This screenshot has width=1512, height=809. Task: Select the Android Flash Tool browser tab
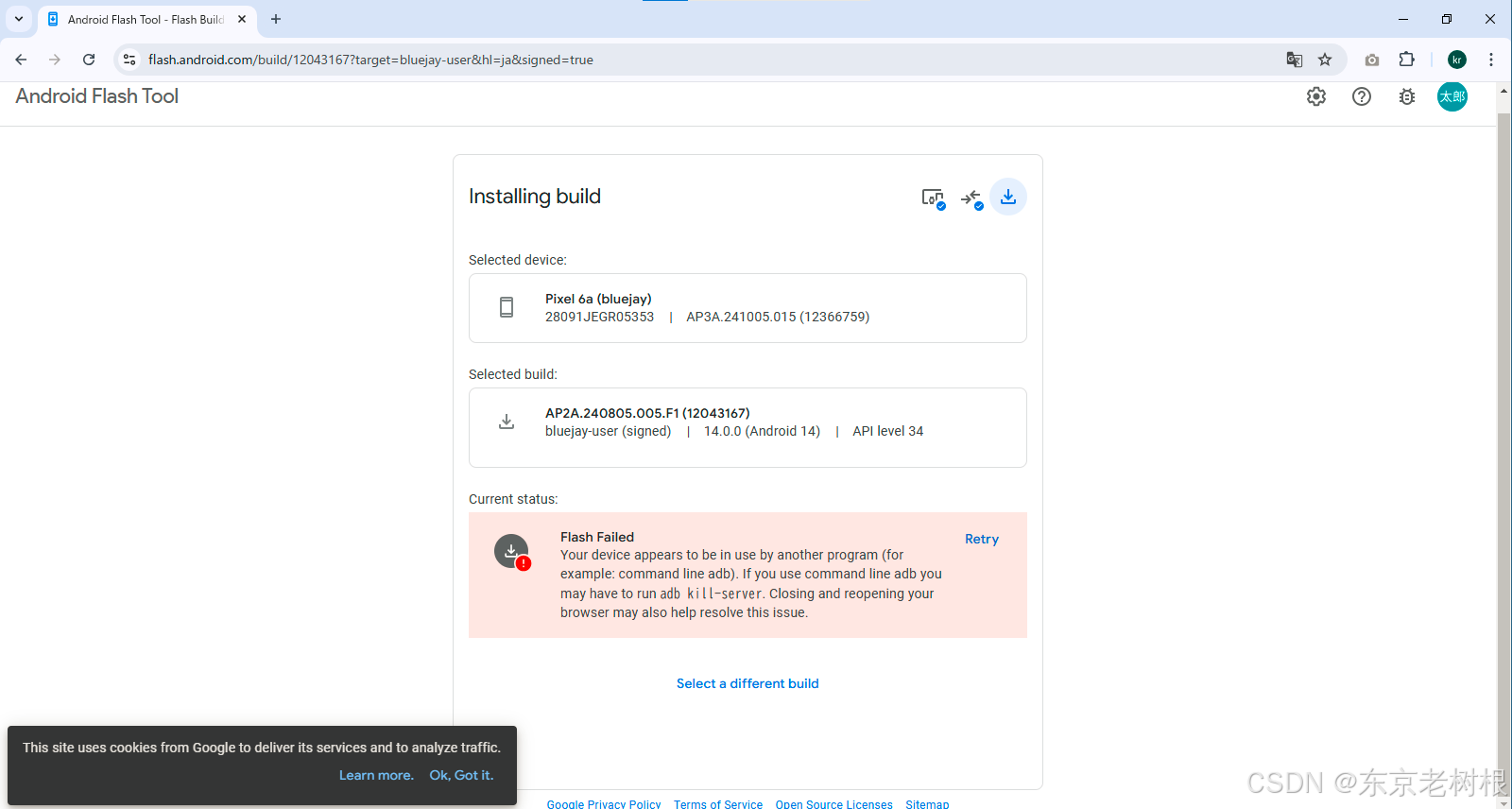146,19
